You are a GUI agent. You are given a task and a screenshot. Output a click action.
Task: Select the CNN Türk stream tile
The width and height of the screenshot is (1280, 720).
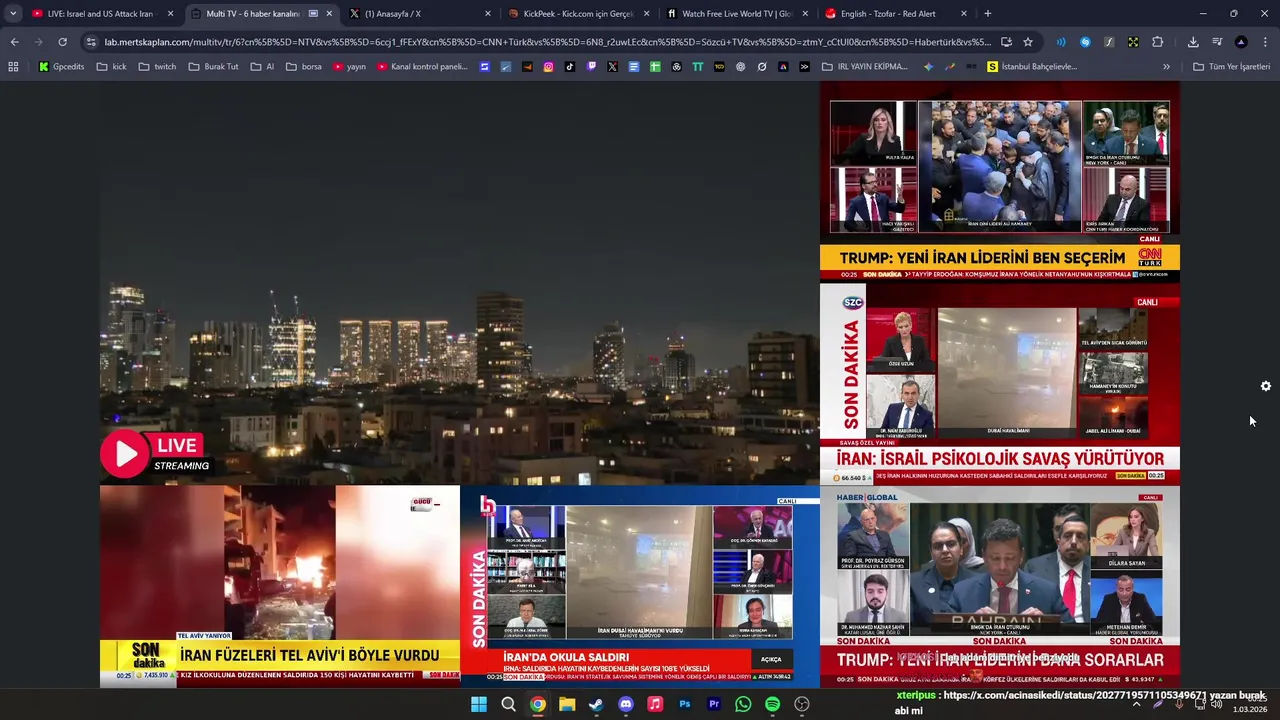click(1000, 182)
